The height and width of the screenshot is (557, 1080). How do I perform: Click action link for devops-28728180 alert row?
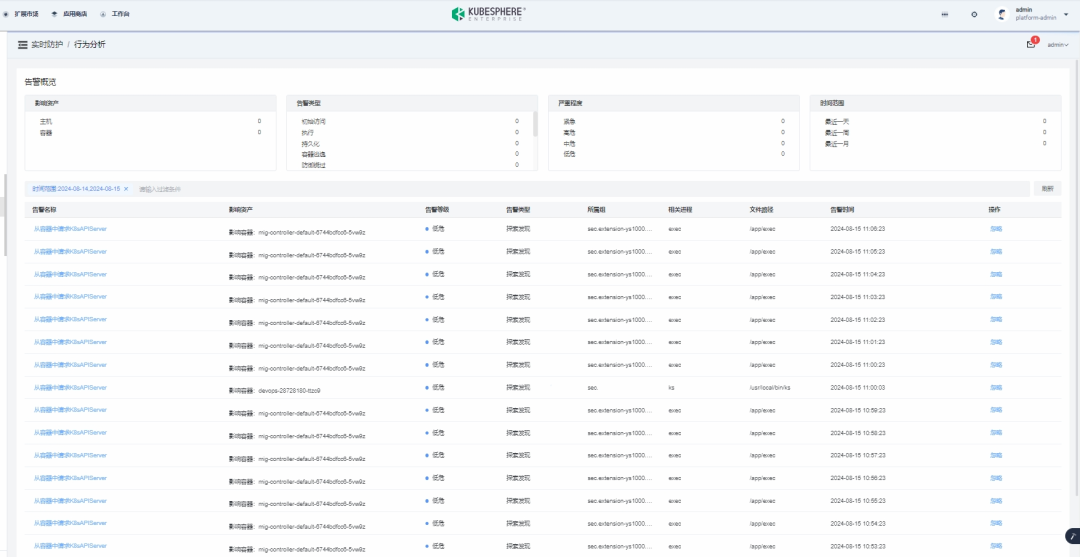coord(995,387)
